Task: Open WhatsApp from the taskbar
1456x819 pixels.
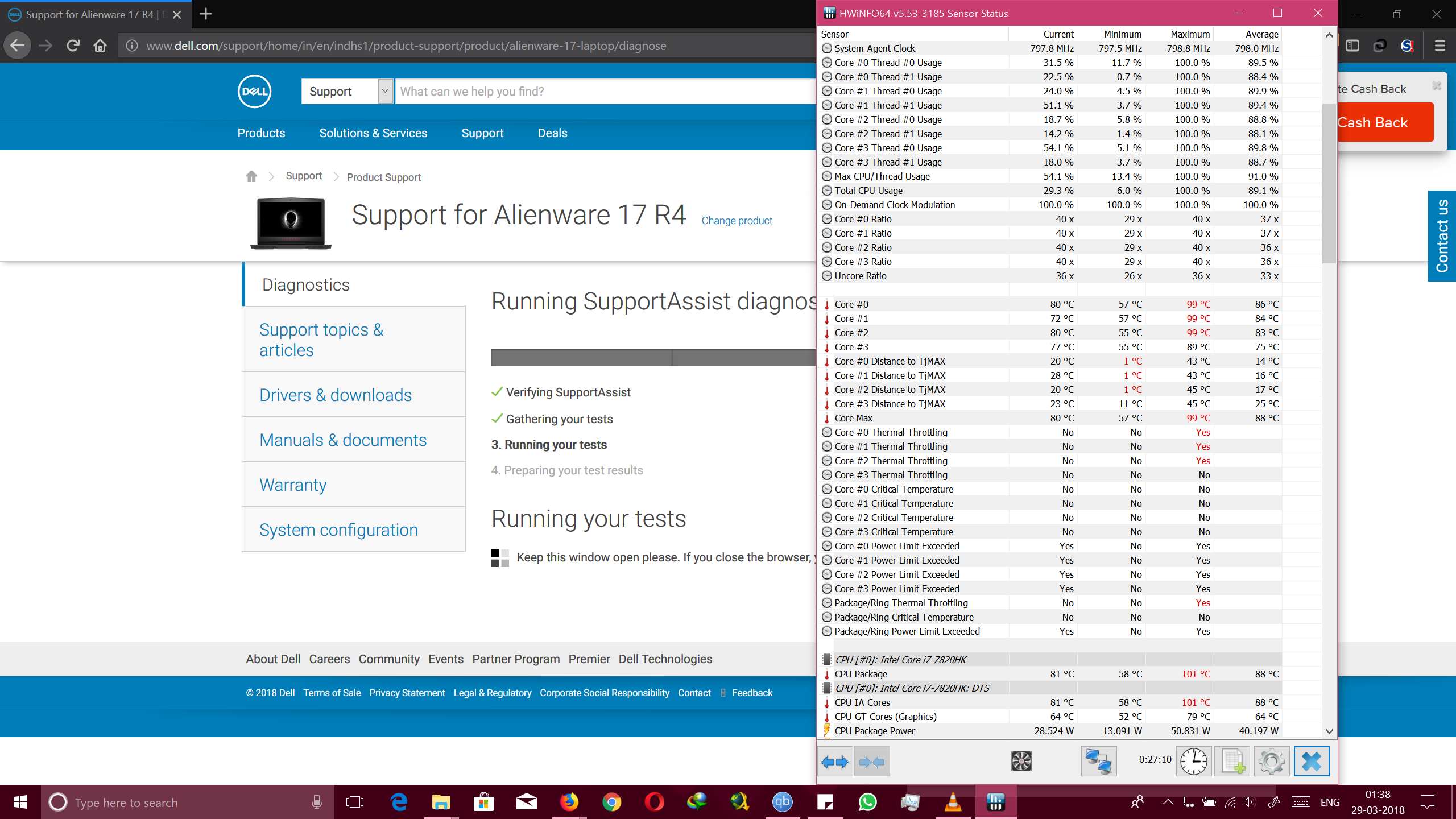Action: coord(867,802)
